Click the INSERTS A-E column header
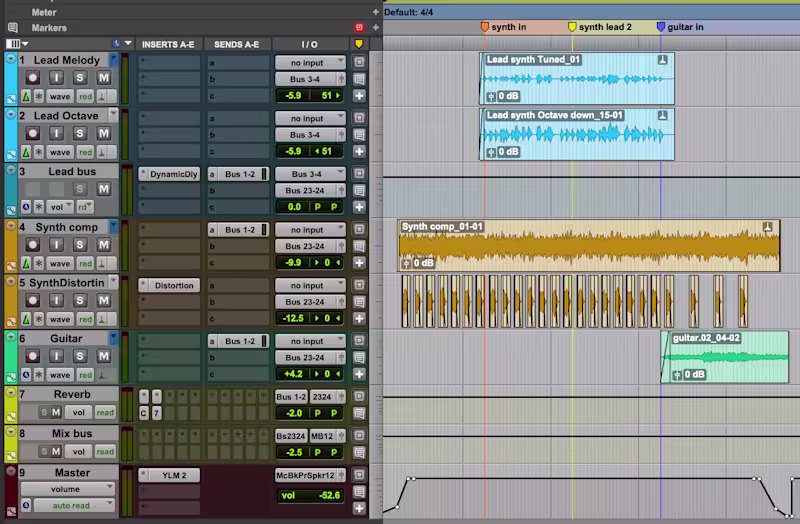The image size is (800, 524). point(168,44)
